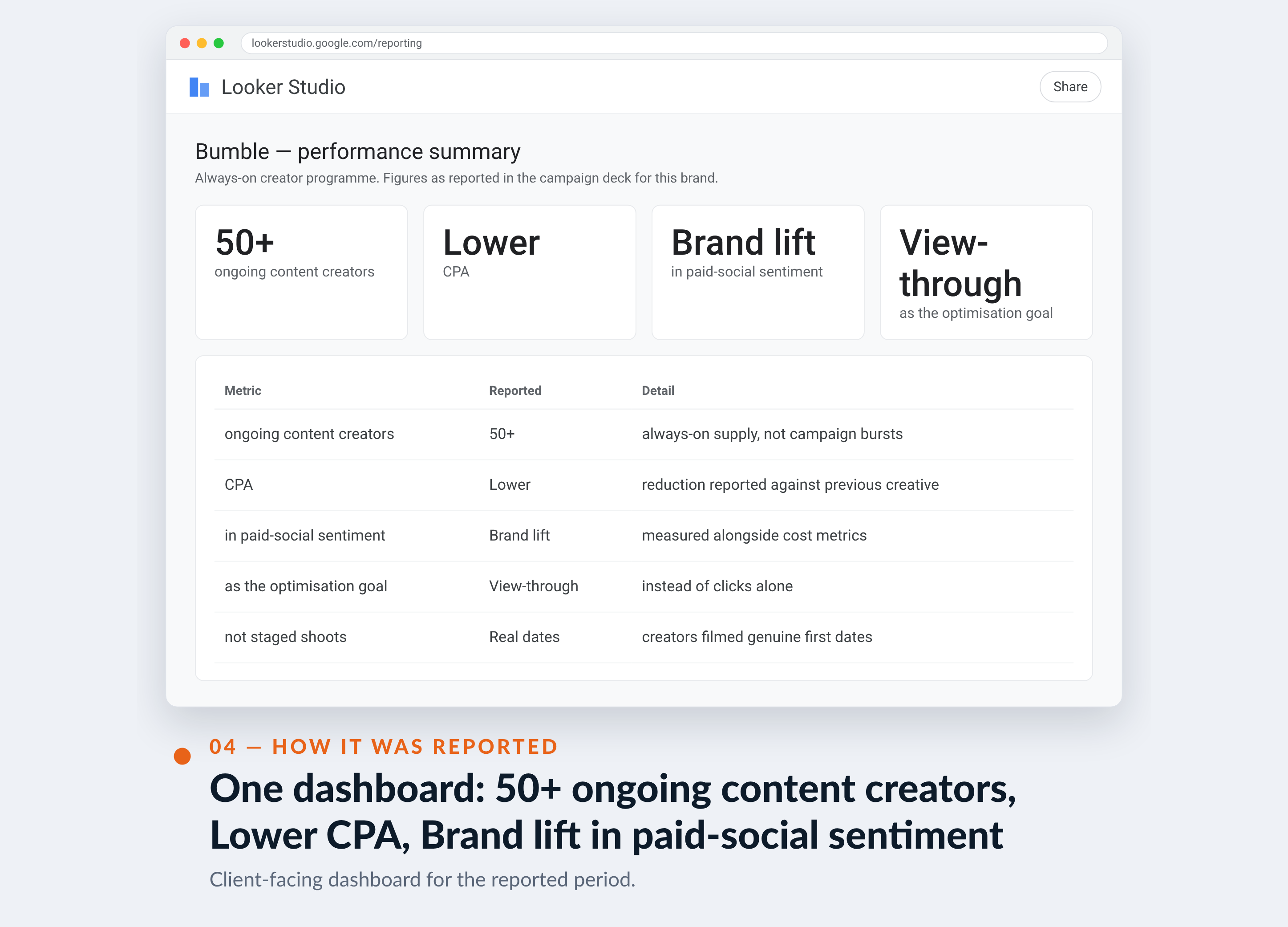Click the 'Lower' reported value in table
This screenshot has height=927, width=1288.
[x=510, y=485]
